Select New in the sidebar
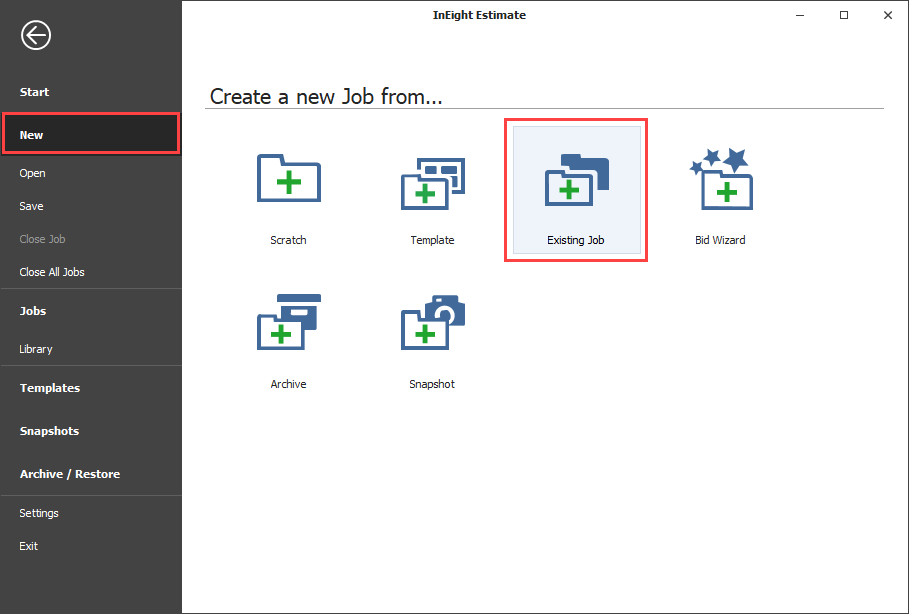The image size is (909, 614). click(91, 135)
